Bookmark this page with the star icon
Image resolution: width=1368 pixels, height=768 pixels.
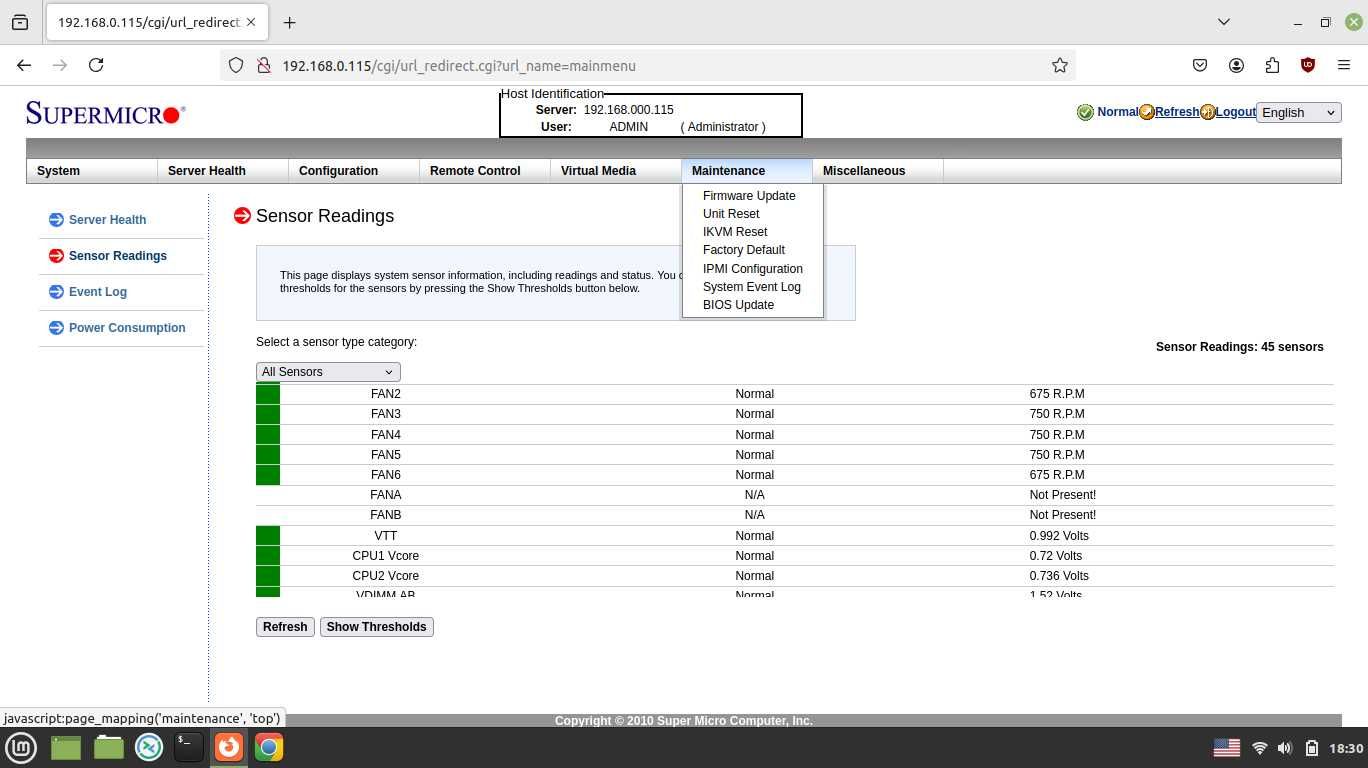click(x=1060, y=65)
